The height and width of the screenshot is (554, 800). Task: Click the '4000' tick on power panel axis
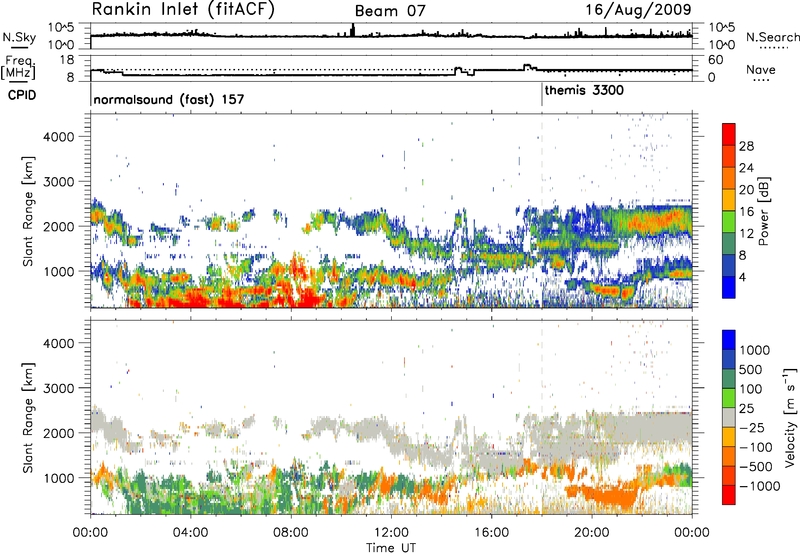click(x=59, y=137)
